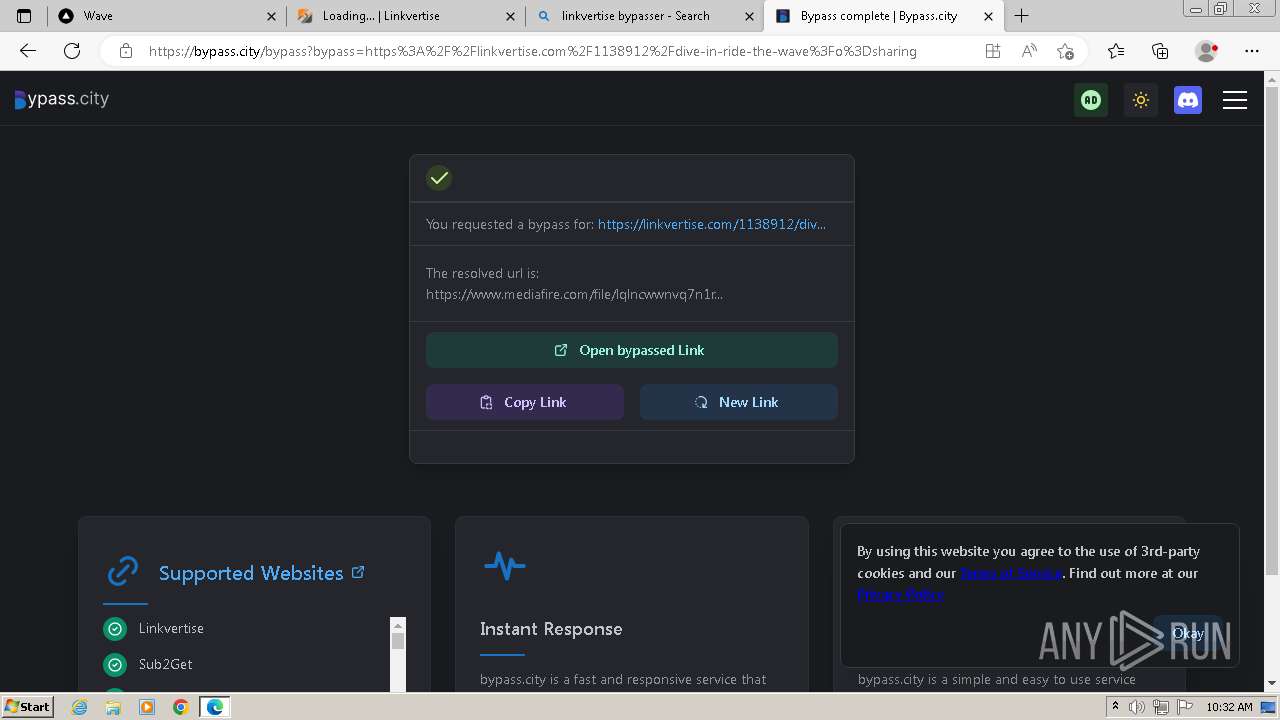Open the apps available icon in address bar

[x=993, y=51]
